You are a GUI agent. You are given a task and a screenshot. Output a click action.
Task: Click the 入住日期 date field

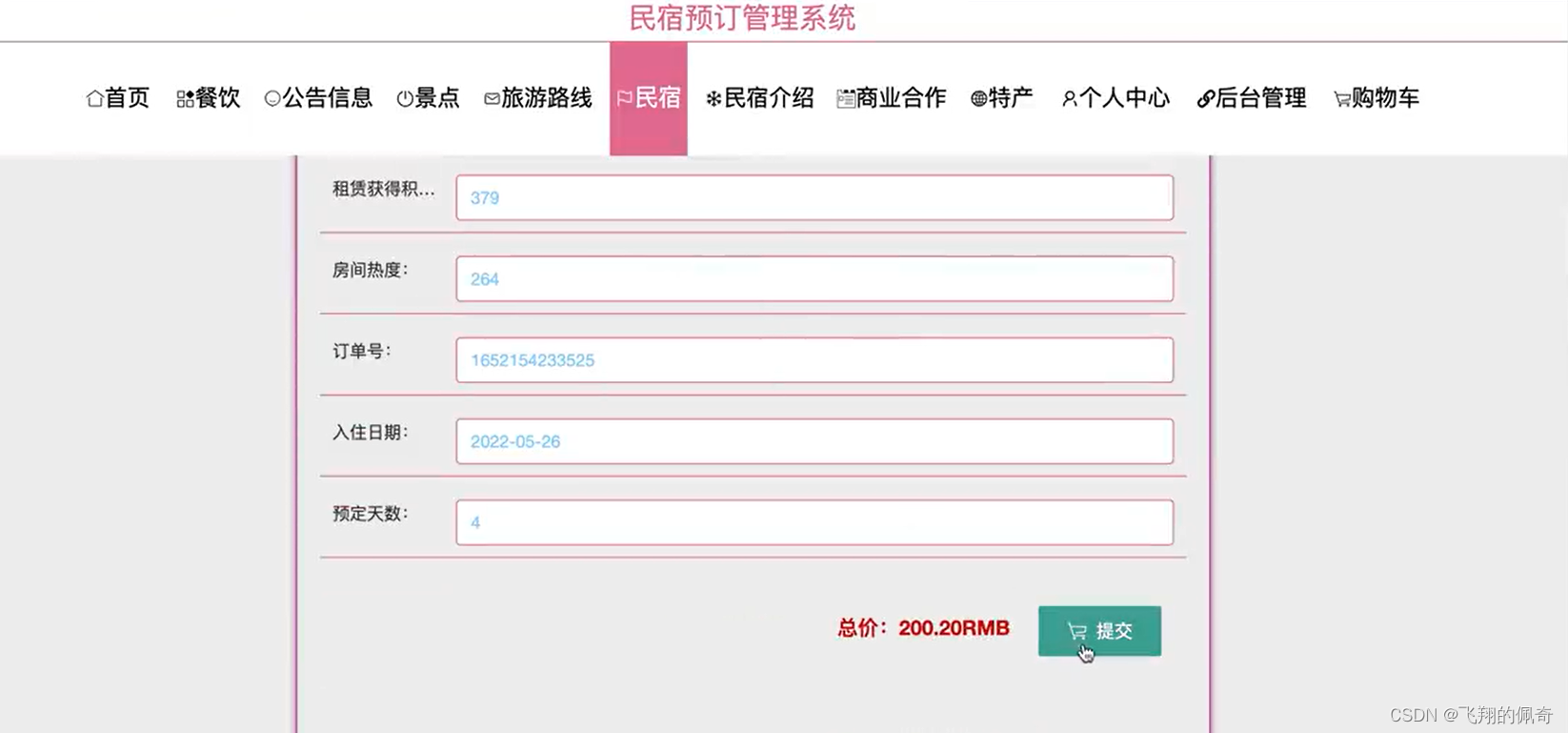[814, 440]
